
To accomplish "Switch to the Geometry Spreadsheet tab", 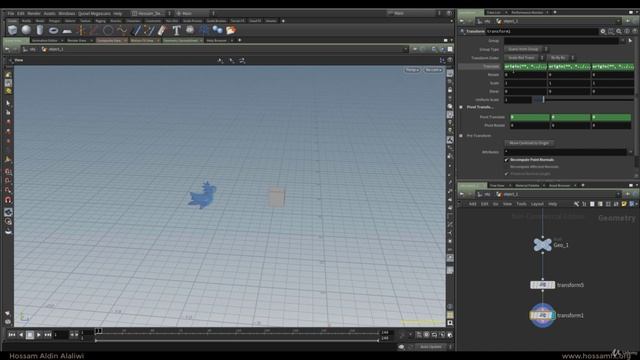I will [180, 40].
